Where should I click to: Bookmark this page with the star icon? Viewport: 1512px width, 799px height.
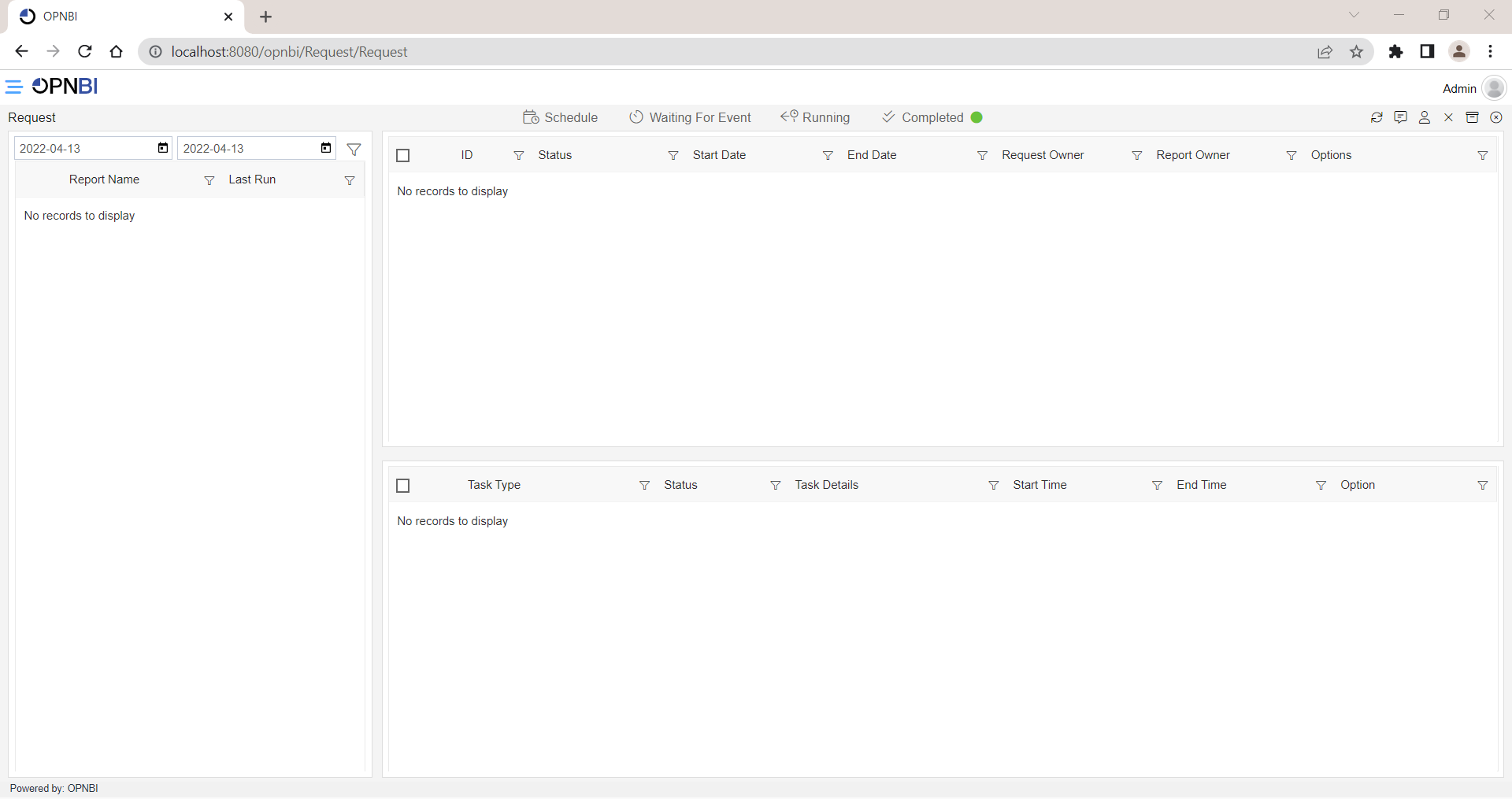[1356, 52]
